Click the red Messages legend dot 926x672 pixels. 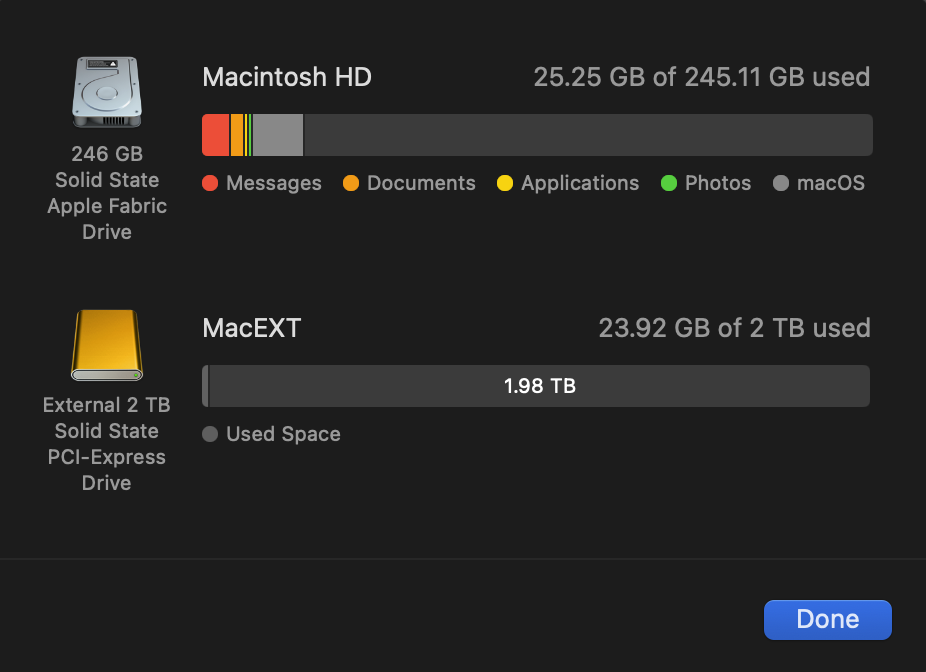[210, 184]
